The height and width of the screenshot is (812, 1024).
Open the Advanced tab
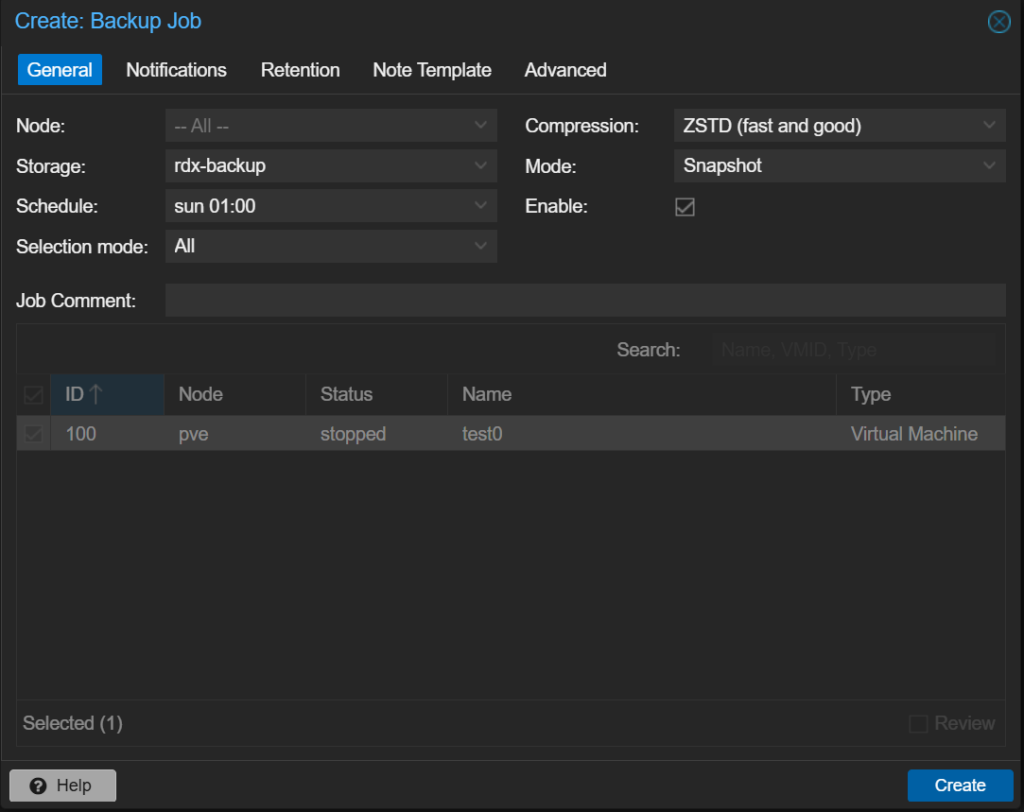click(x=566, y=70)
